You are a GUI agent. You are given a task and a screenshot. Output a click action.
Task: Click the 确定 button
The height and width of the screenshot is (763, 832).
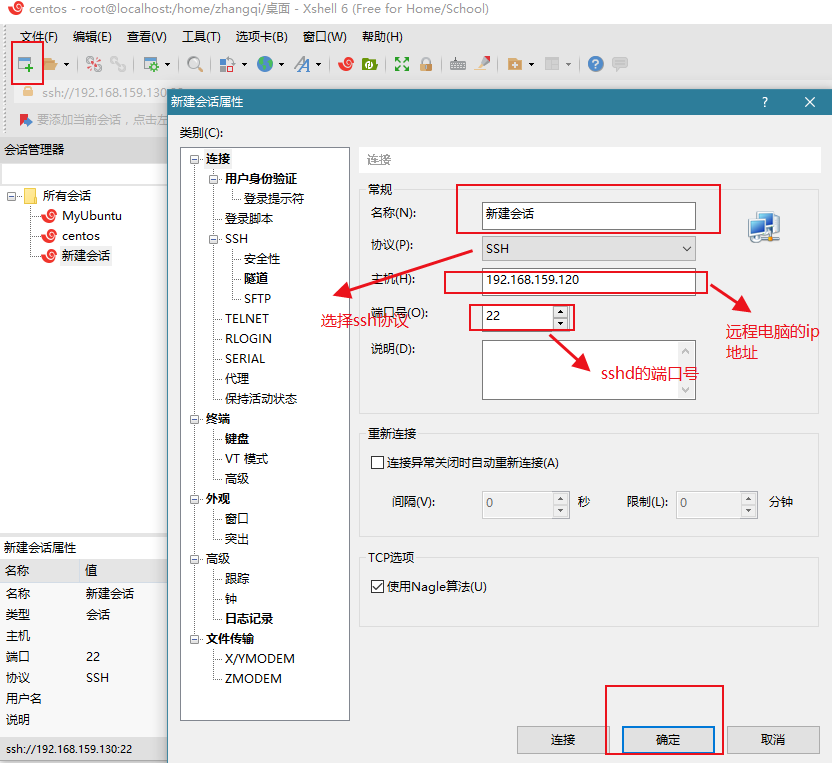(668, 740)
